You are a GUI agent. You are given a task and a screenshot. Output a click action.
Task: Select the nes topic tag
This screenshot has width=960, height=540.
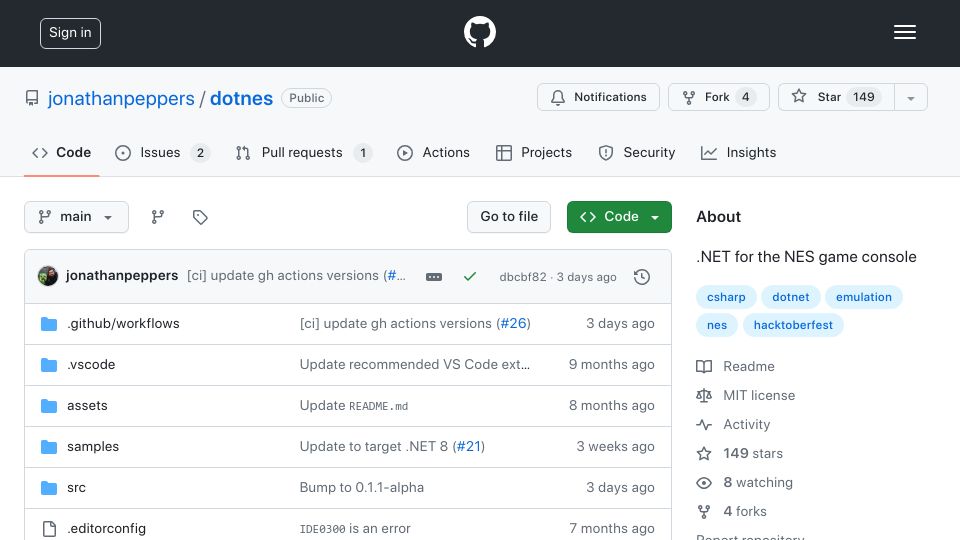click(x=717, y=325)
